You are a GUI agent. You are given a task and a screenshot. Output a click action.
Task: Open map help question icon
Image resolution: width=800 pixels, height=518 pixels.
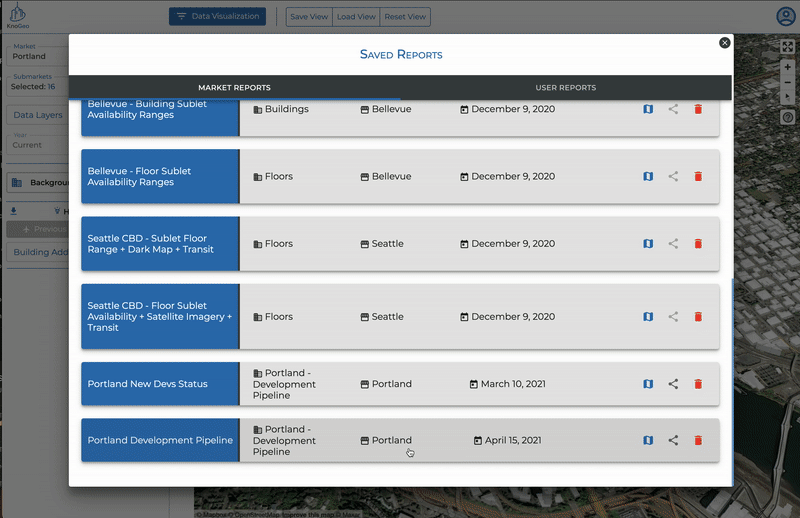[x=787, y=118]
